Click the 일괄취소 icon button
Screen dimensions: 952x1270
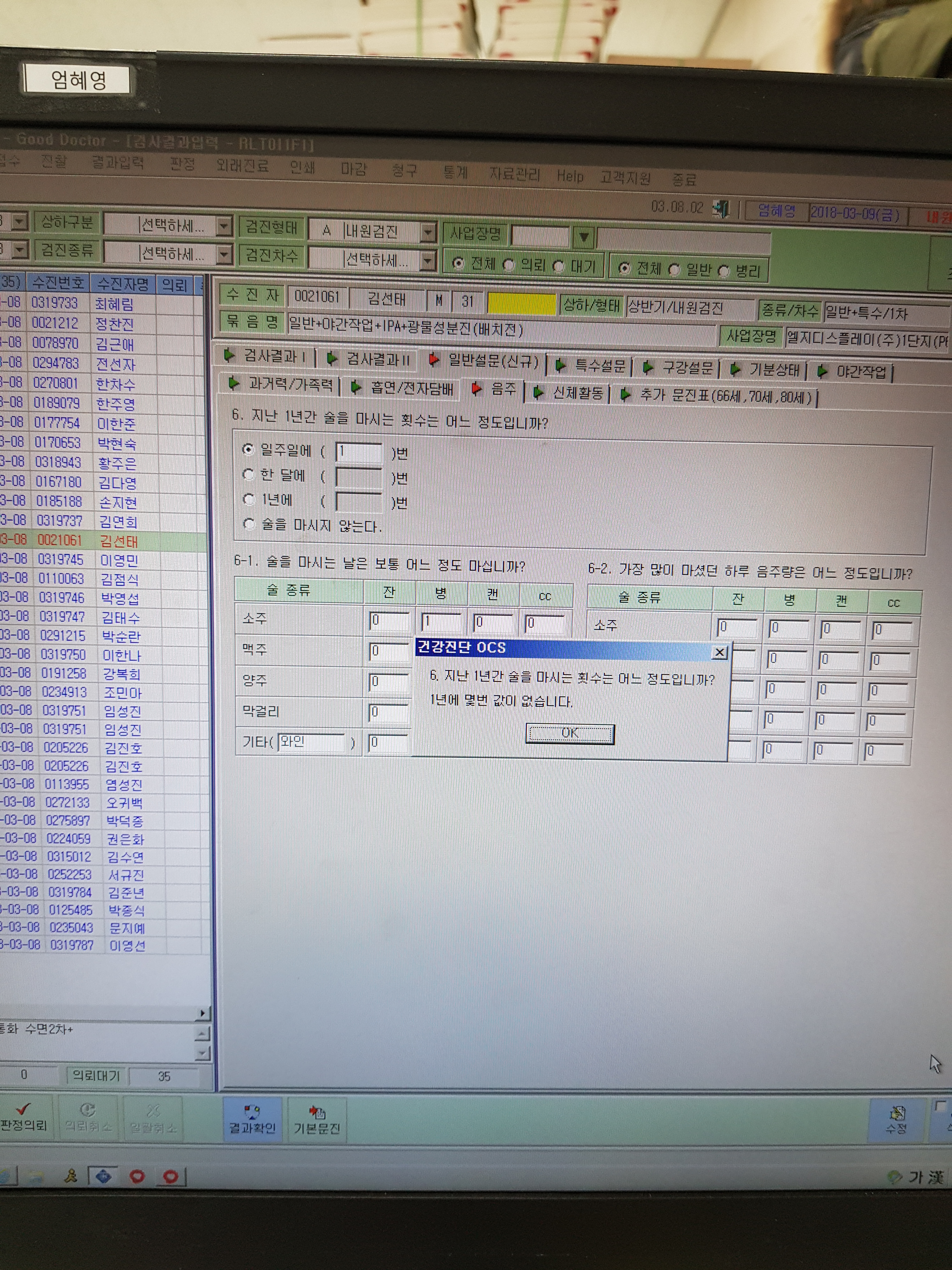pos(153,1118)
